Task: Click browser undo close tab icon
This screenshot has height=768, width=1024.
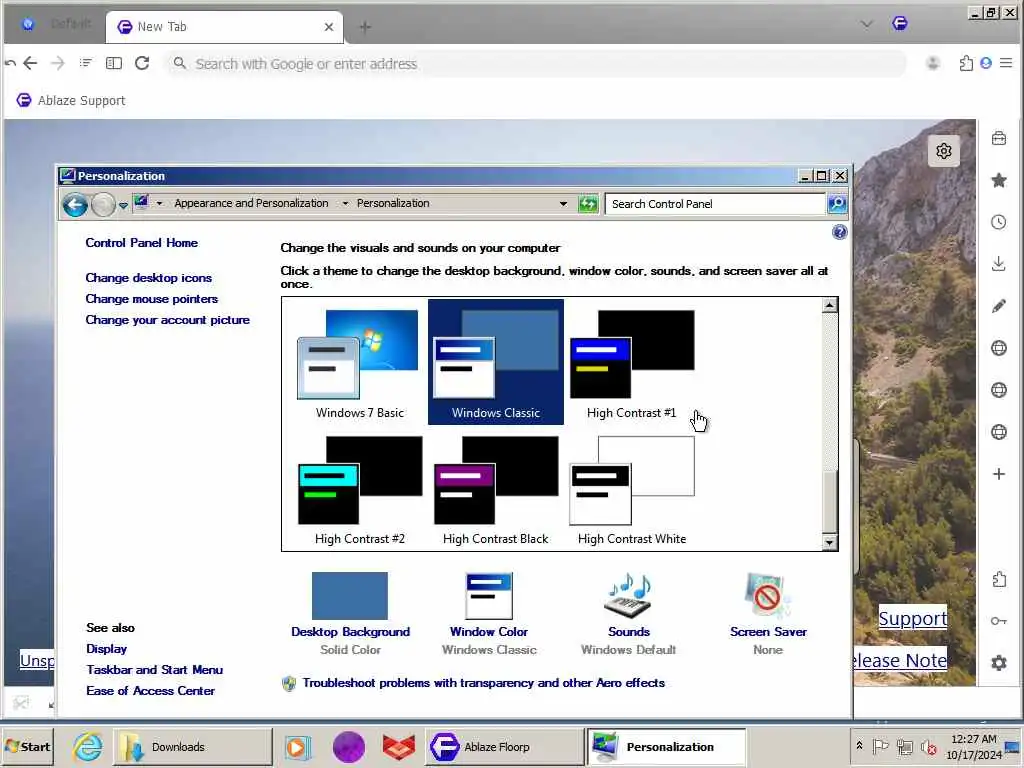Action: click(10, 63)
